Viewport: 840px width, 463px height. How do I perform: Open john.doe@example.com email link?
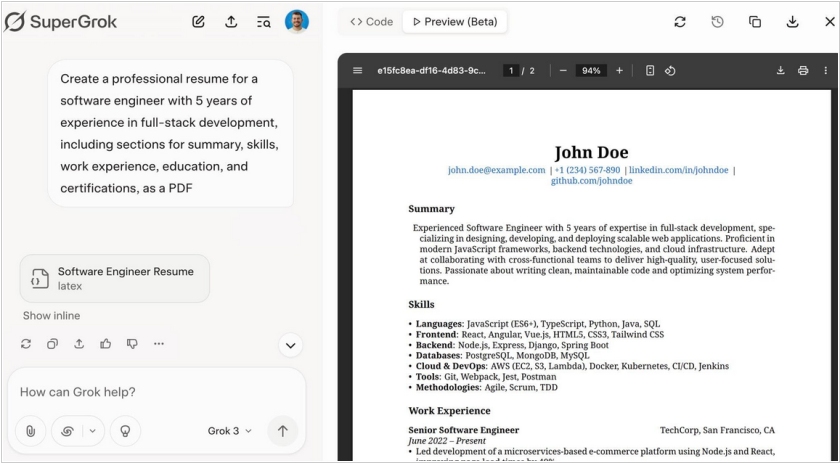click(497, 170)
